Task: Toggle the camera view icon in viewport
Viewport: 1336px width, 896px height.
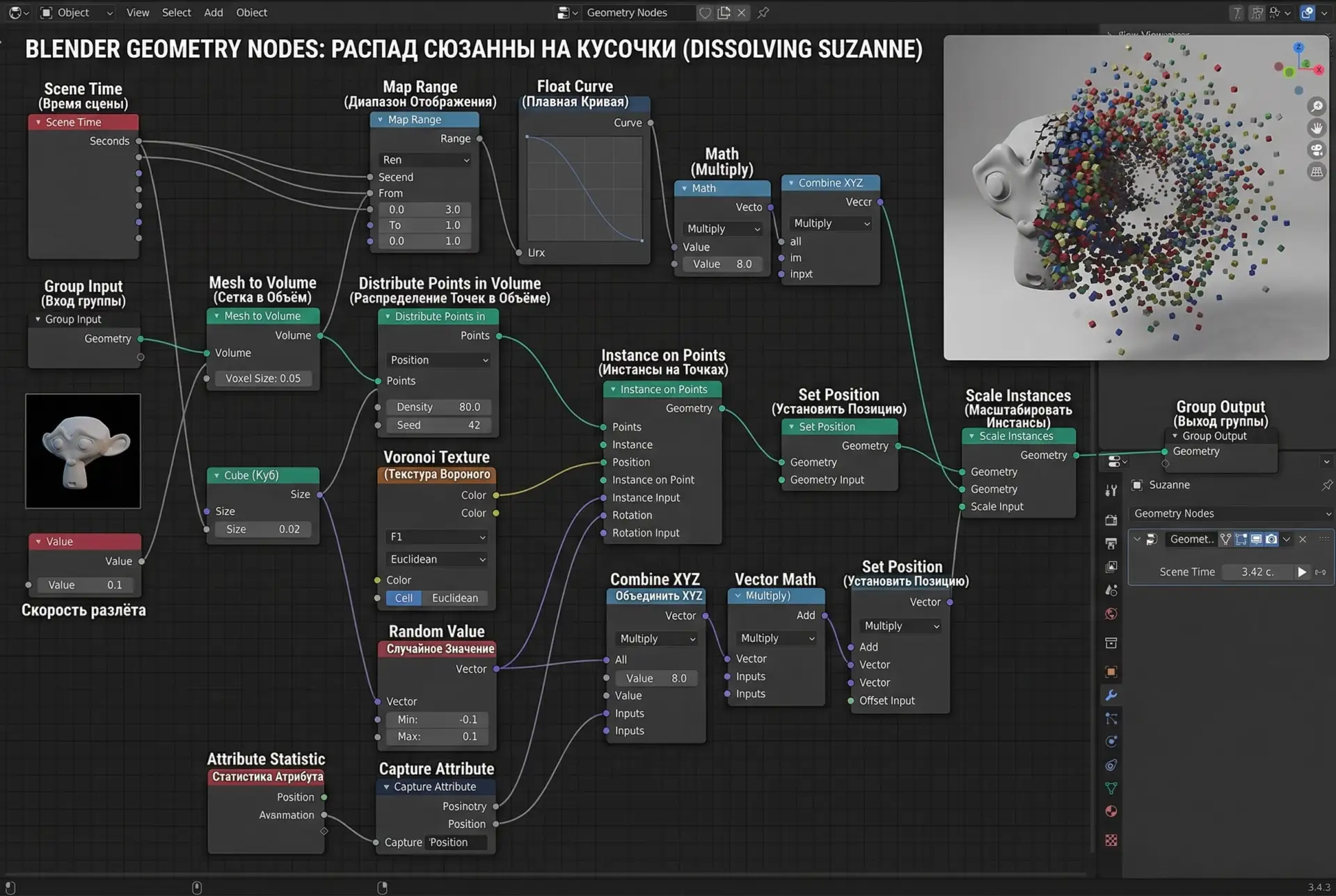Action: pyautogui.click(x=1317, y=150)
